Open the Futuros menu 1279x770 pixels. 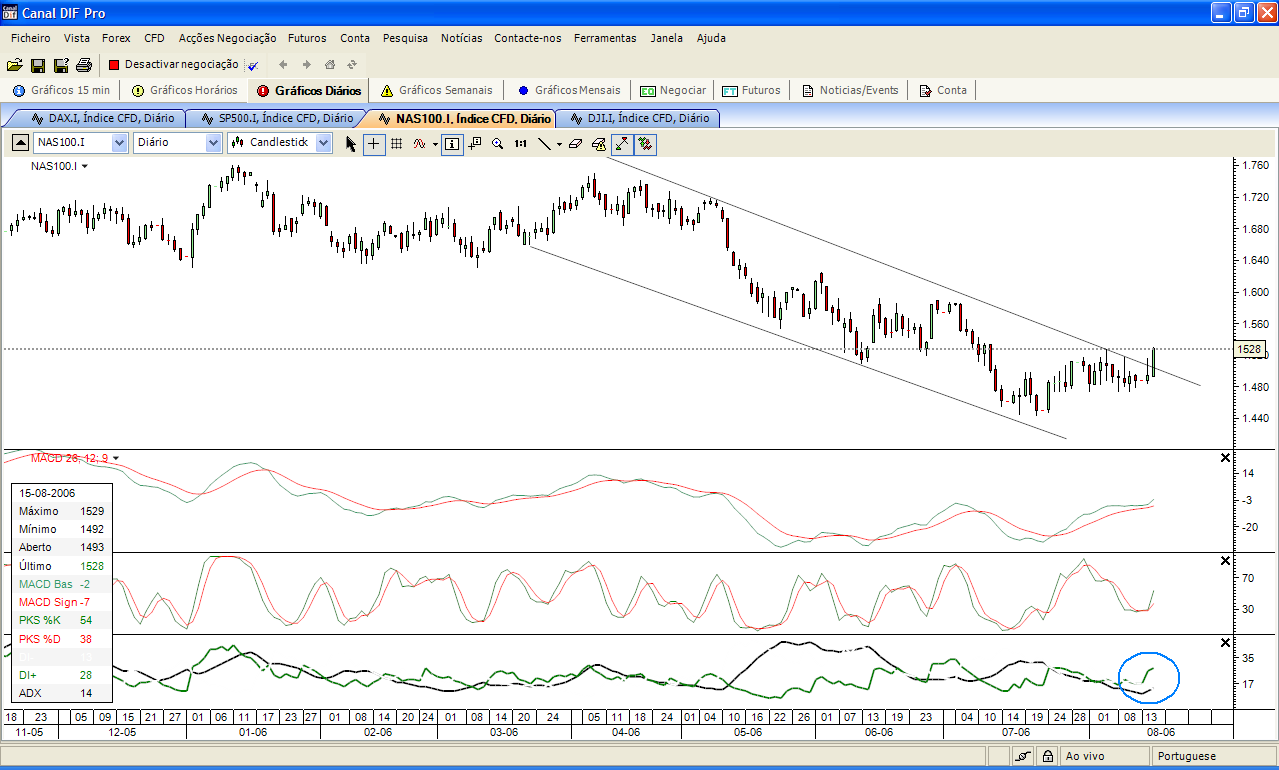307,38
